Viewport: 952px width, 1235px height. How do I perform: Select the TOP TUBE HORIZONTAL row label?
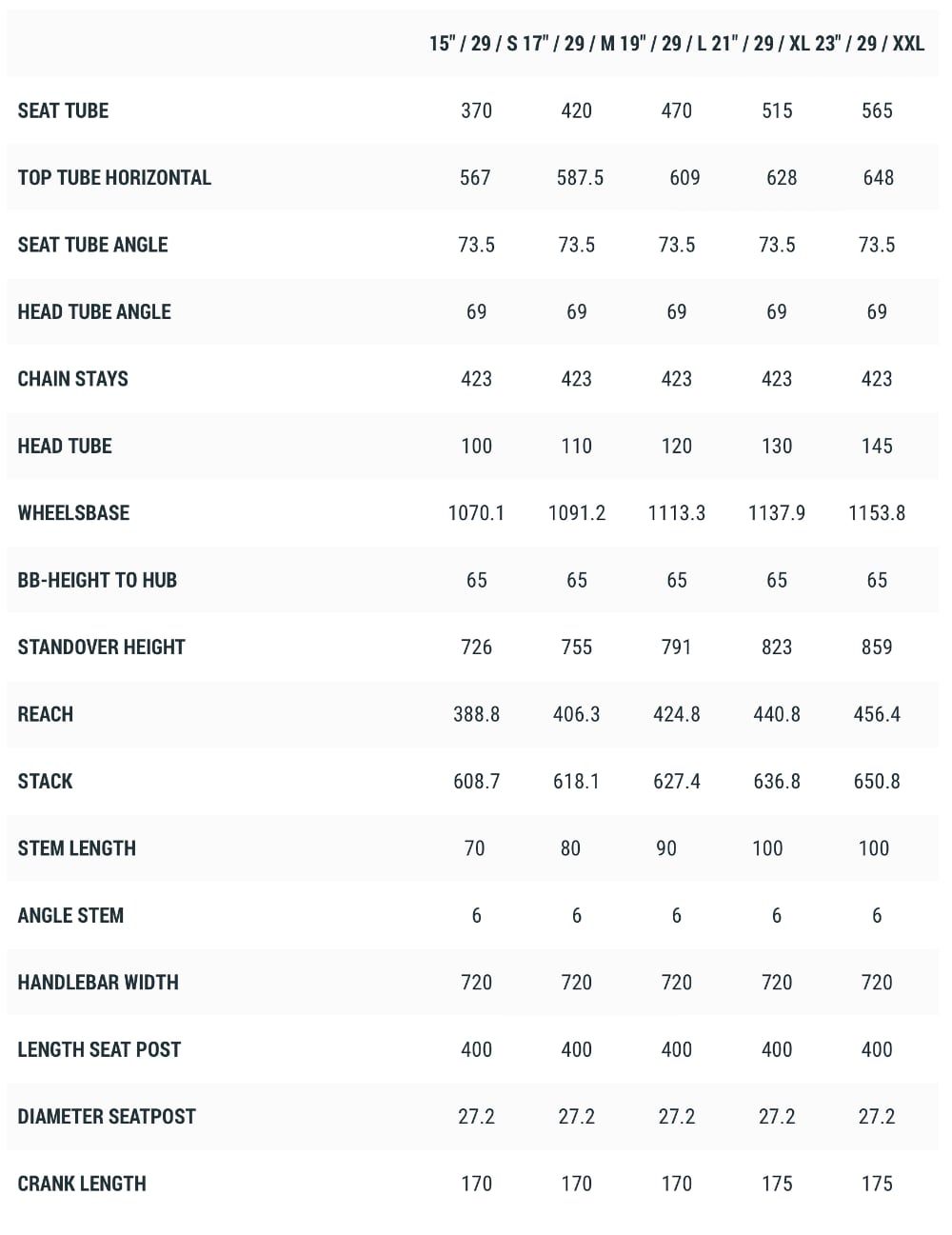tap(114, 177)
